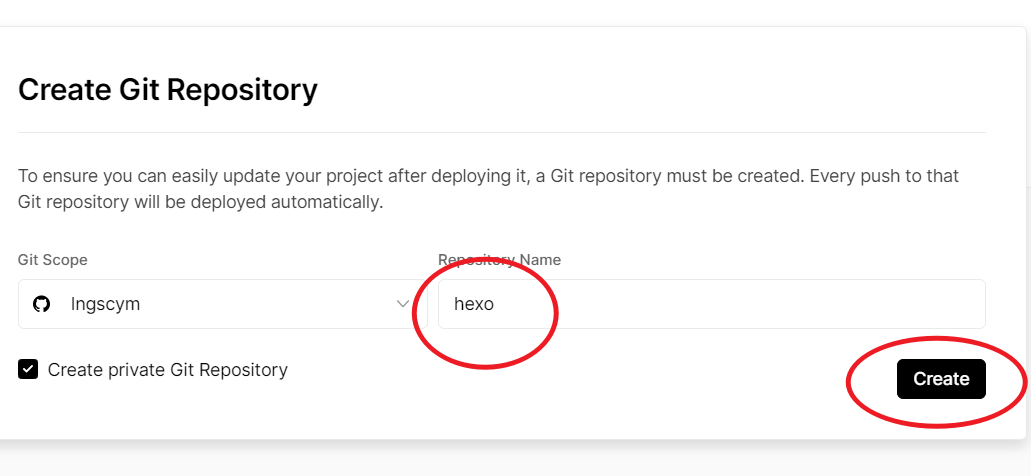Select the lngscym account name text
The image size is (1031, 476).
105,304
